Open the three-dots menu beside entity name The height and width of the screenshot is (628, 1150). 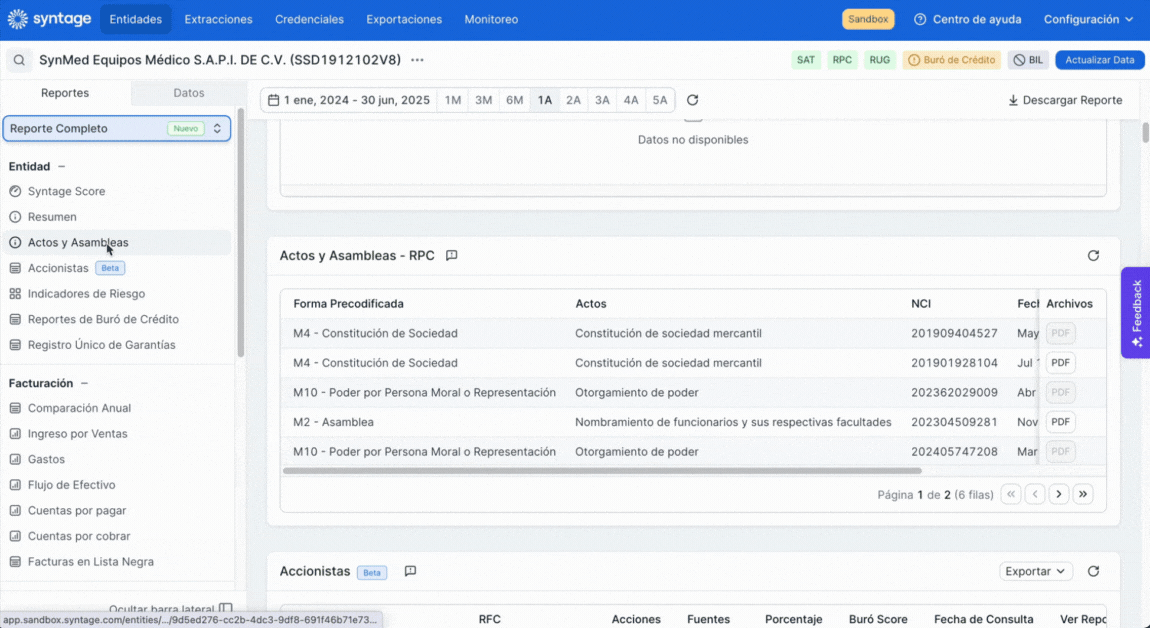pos(417,60)
